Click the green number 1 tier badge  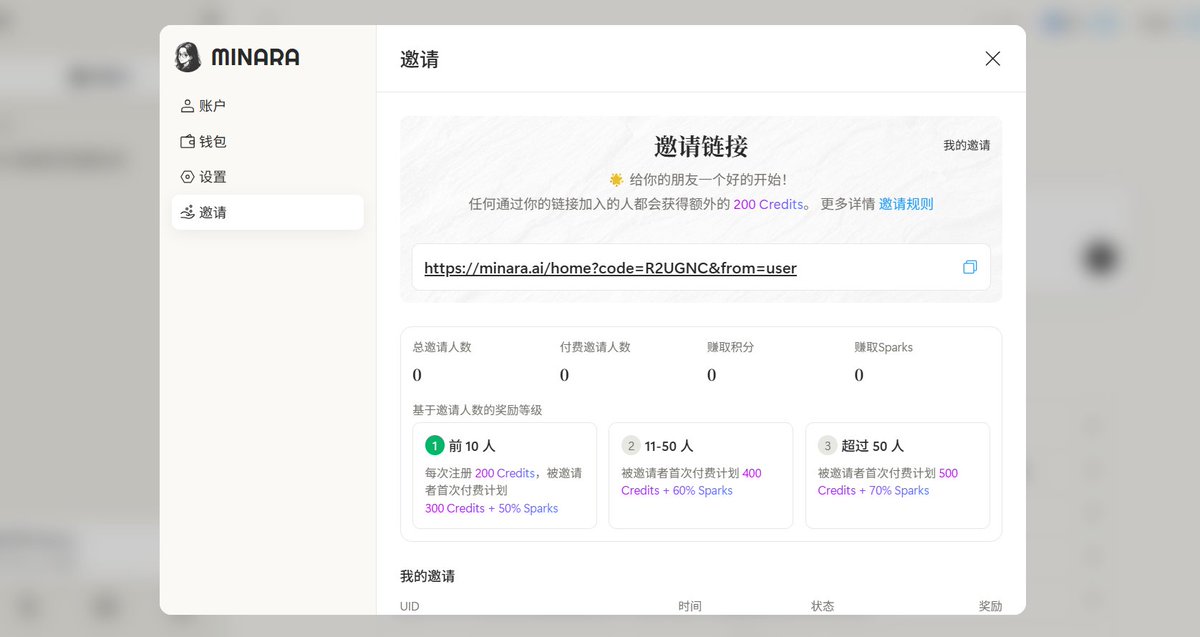[x=434, y=446]
